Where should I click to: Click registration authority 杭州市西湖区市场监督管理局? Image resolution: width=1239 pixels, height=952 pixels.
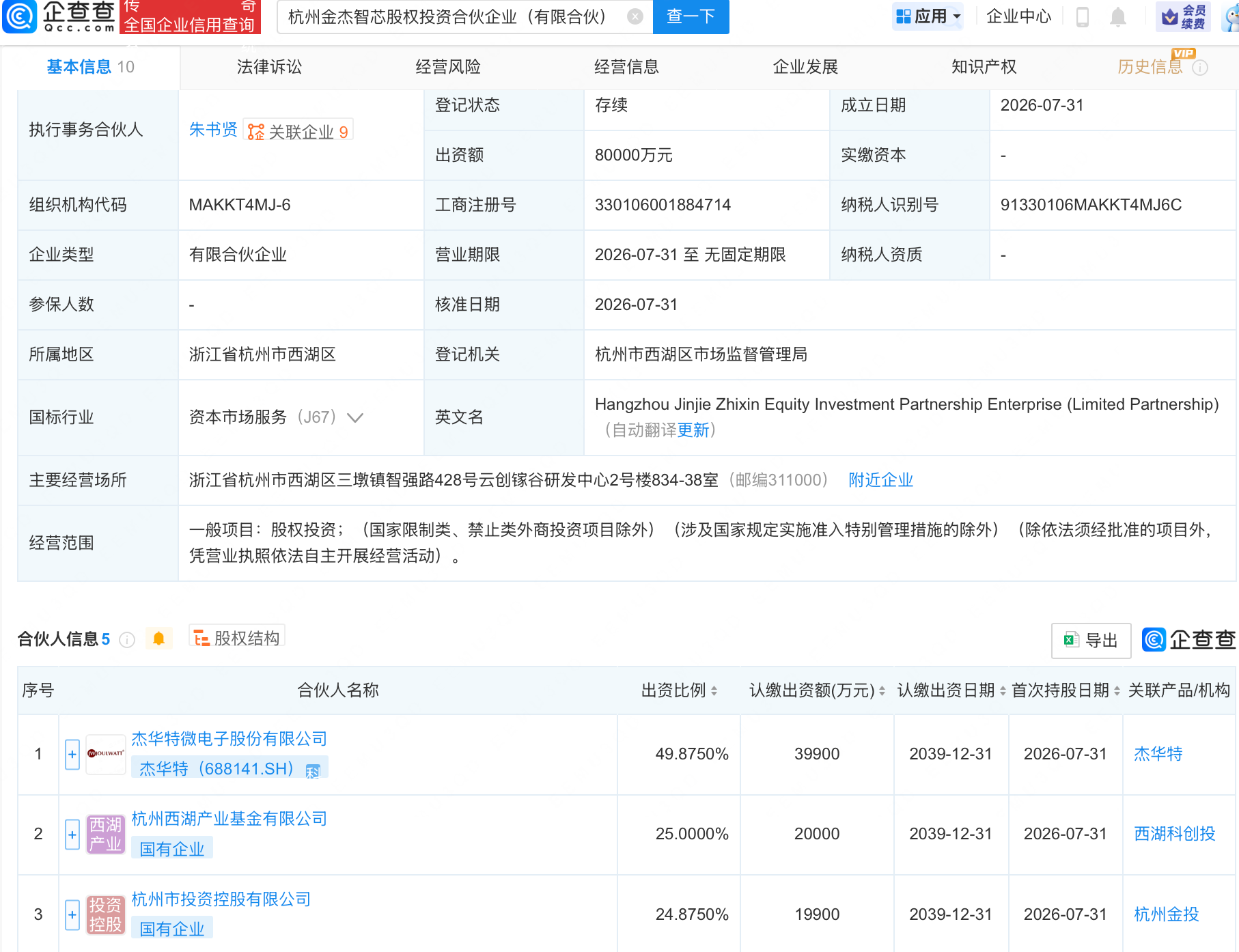click(701, 354)
